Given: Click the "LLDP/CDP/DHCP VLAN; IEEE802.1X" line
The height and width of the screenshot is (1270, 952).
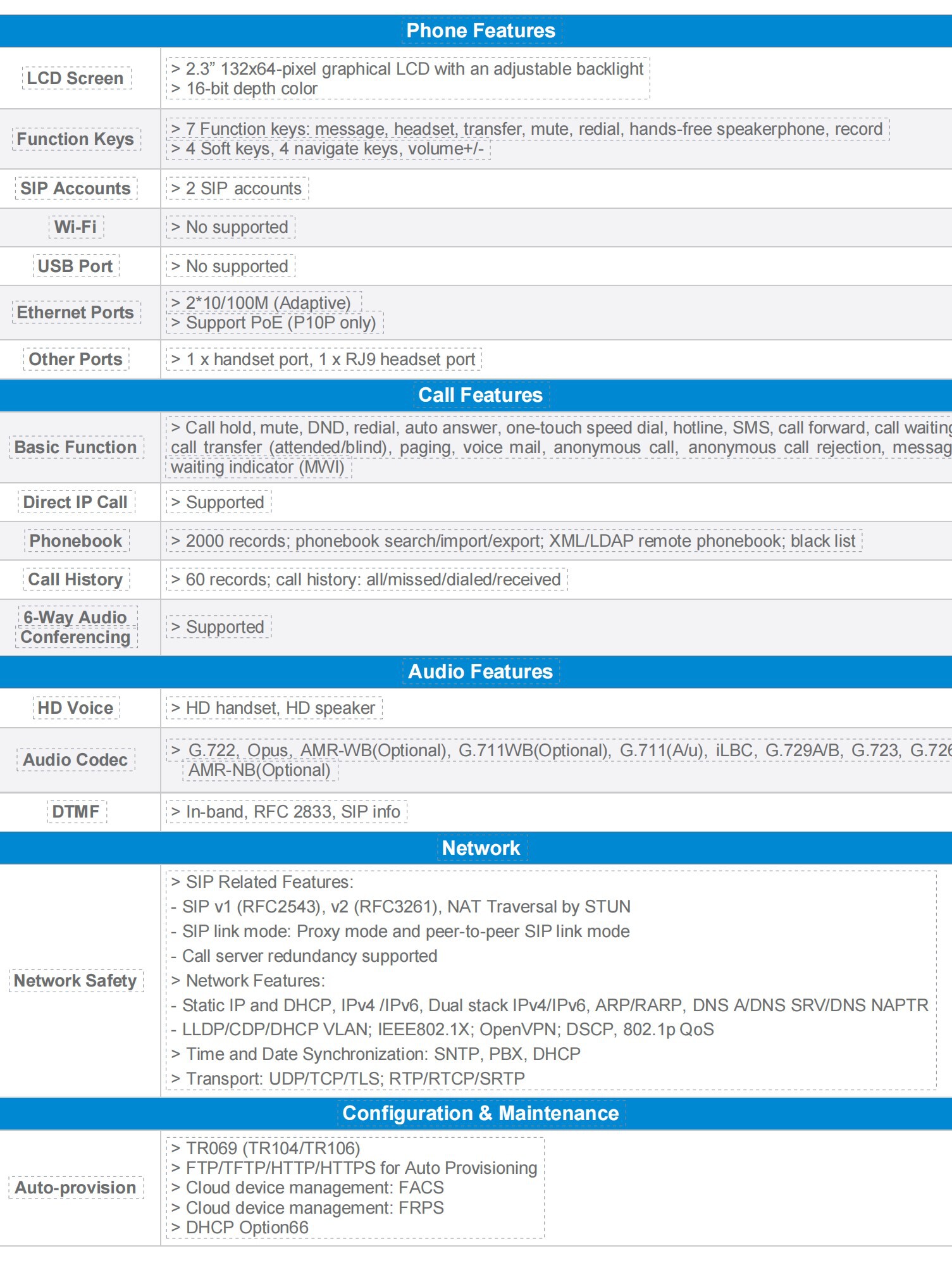Looking at the screenshot, I should pyautogui.click(x=442, y=1030).
